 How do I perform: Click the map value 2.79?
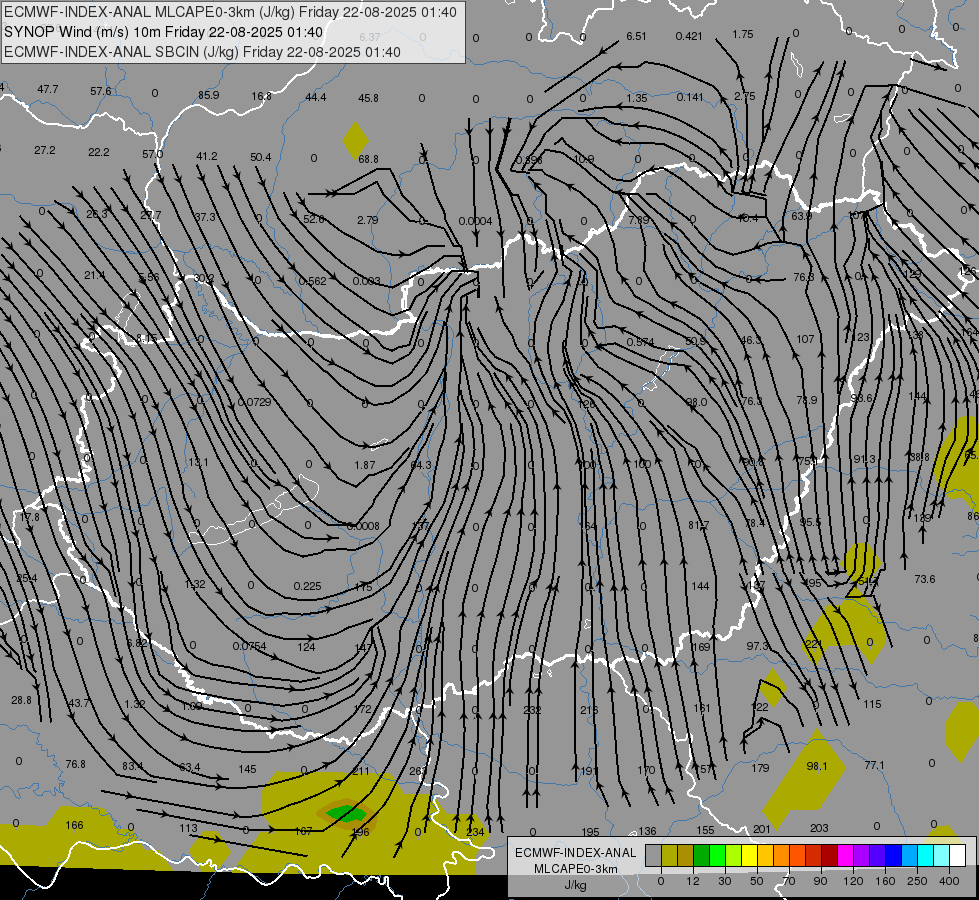[x=368, y=220]
